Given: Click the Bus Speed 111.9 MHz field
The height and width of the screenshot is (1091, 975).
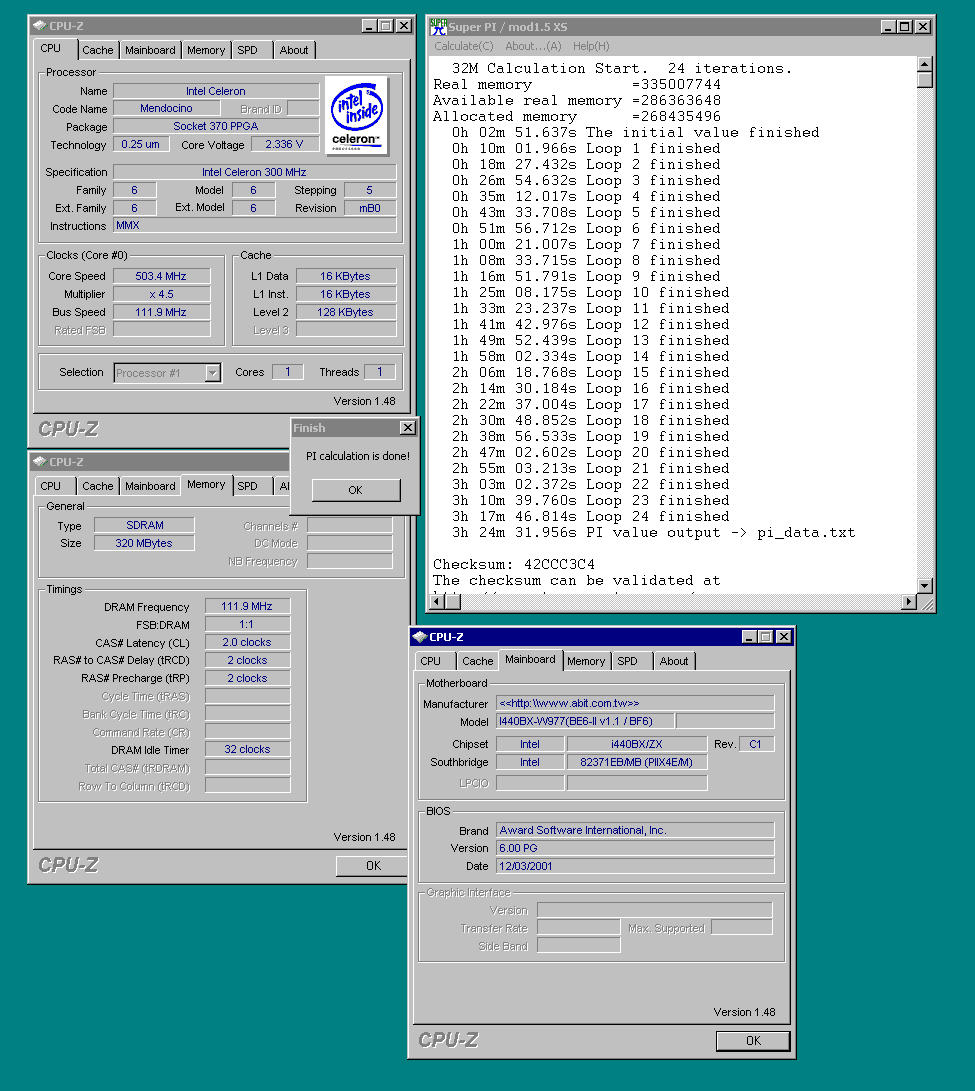Looking at the screenshot, I should tap(161, 312).
